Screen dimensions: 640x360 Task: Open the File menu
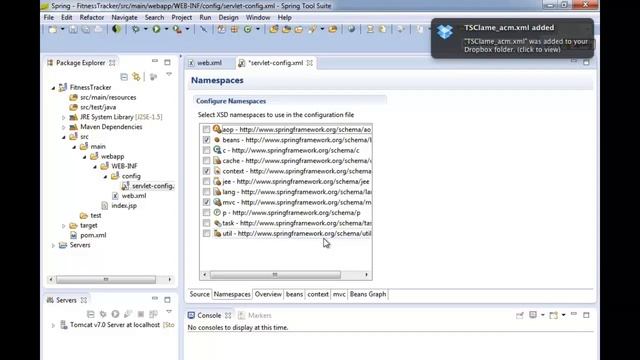click(x=49, y=18)
